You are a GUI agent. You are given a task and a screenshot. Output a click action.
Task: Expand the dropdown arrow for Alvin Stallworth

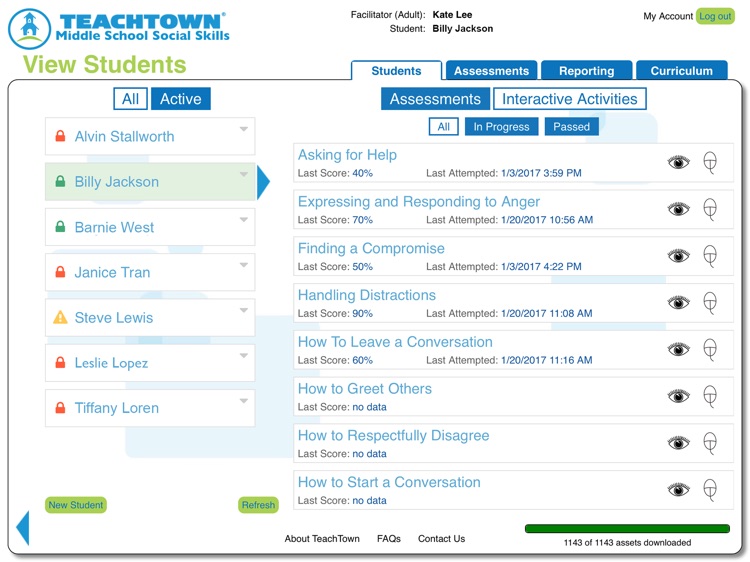[244, 129]
